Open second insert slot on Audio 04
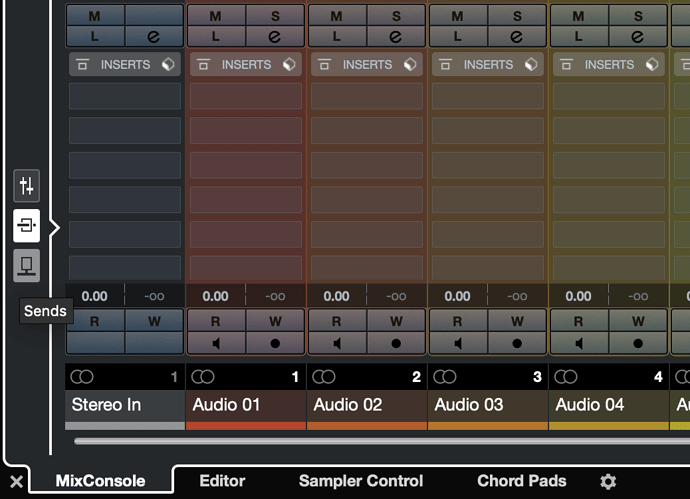Viewport: 690px width, 499px height. click(609, 130)
